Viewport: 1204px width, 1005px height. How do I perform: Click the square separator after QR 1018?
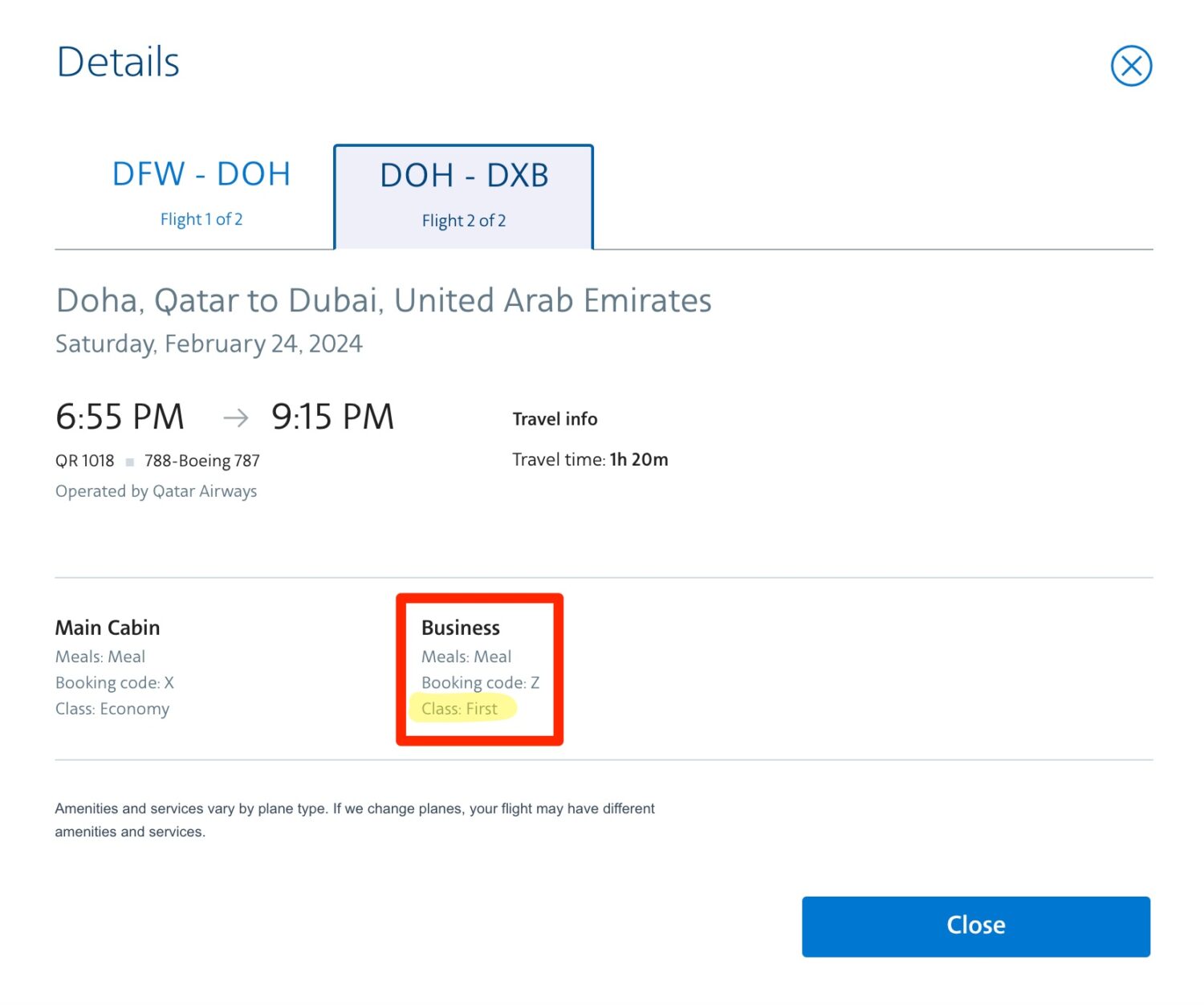point(130,462)
